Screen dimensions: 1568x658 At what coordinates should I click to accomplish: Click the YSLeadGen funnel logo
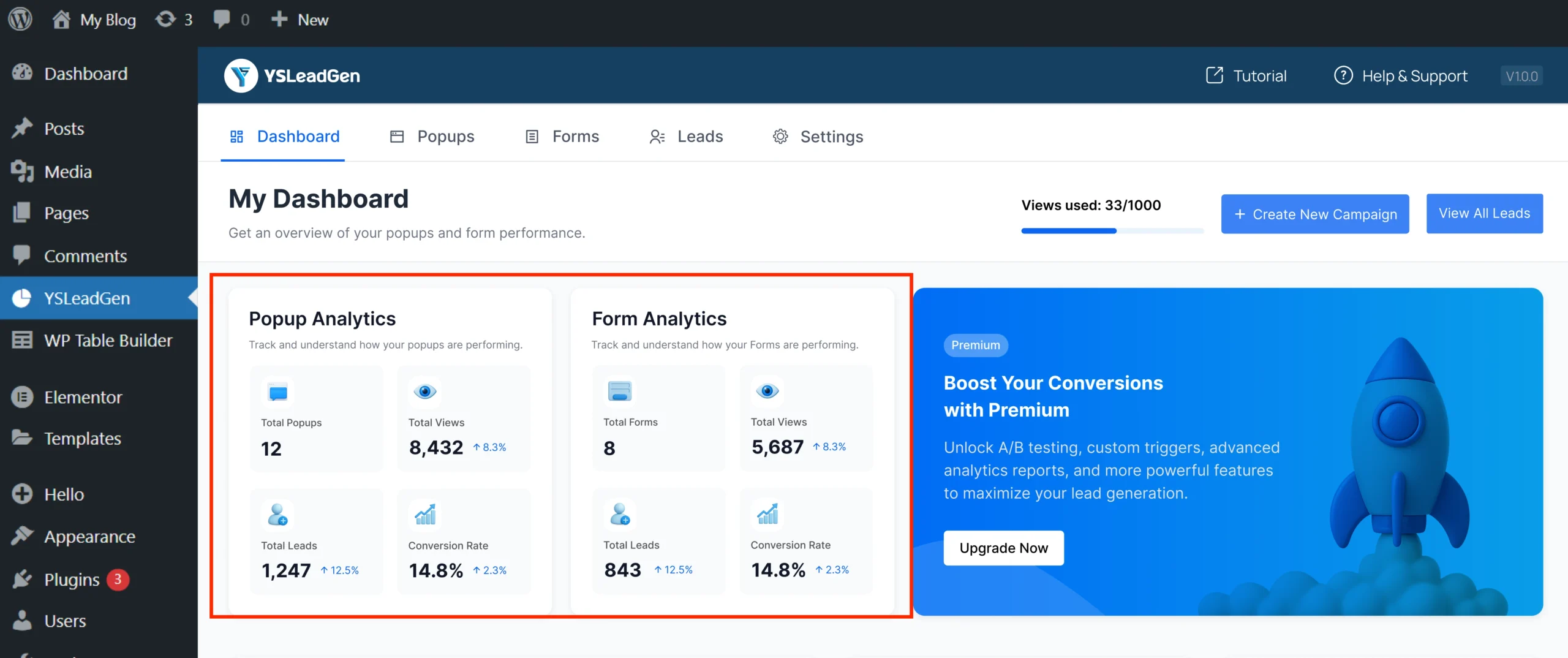(x=241, y=75)
